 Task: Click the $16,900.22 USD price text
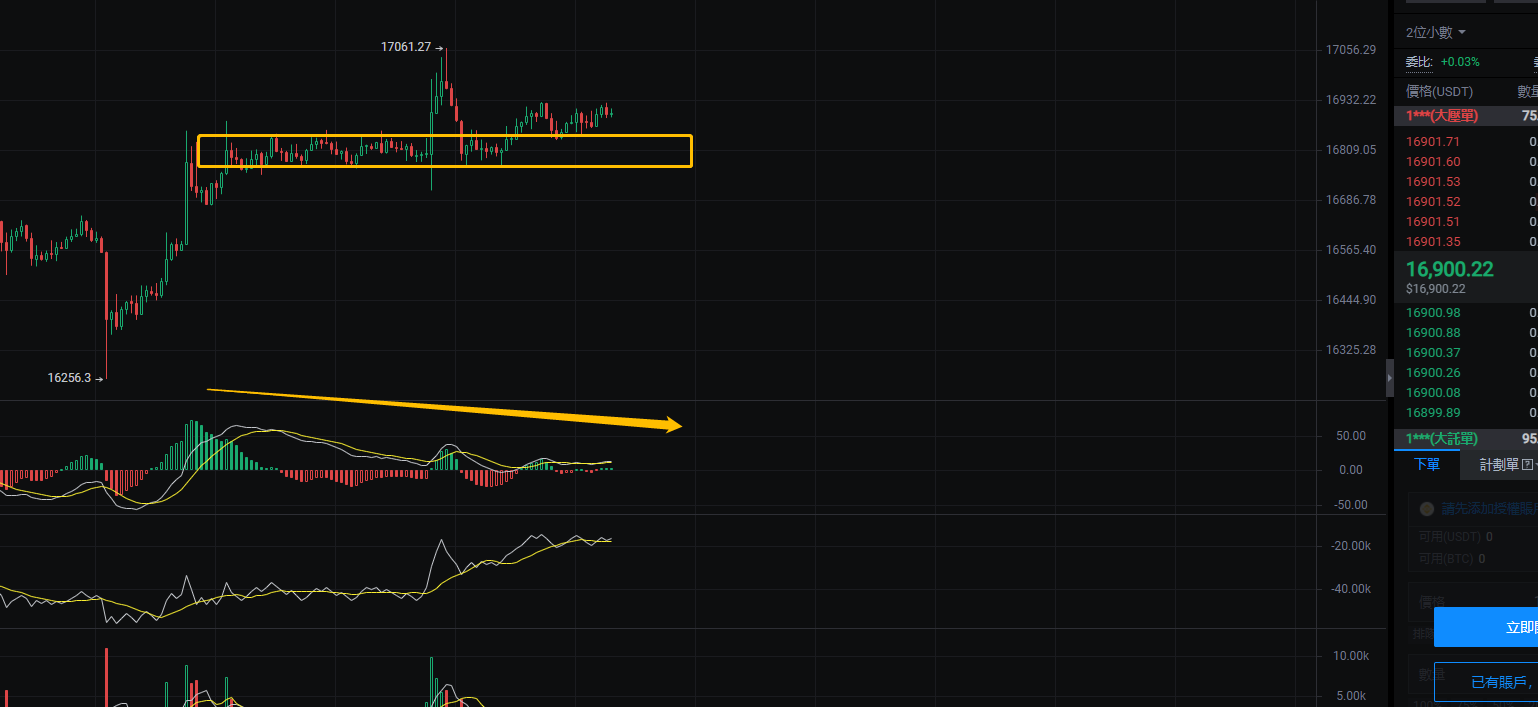(x=1435, y=289)
